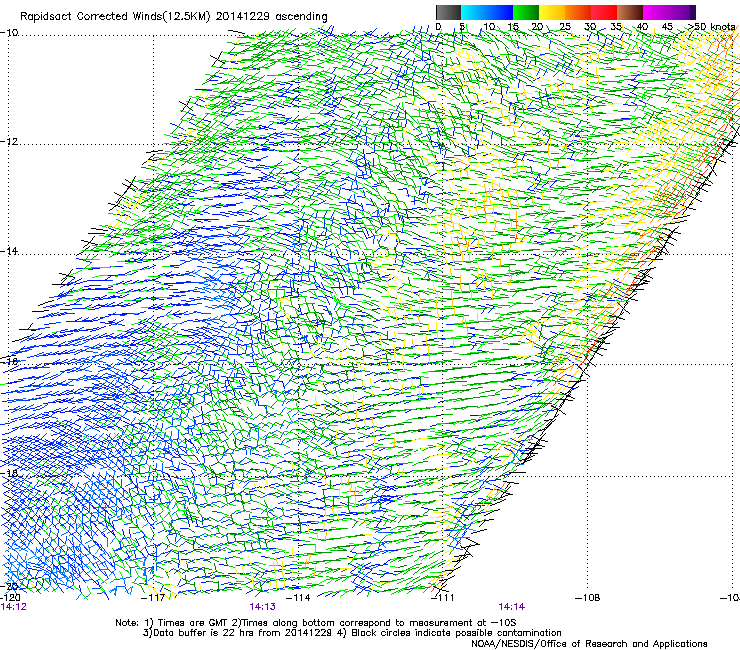Click the -12 latitude axis label
740x650 pixels.
(9, 142)
